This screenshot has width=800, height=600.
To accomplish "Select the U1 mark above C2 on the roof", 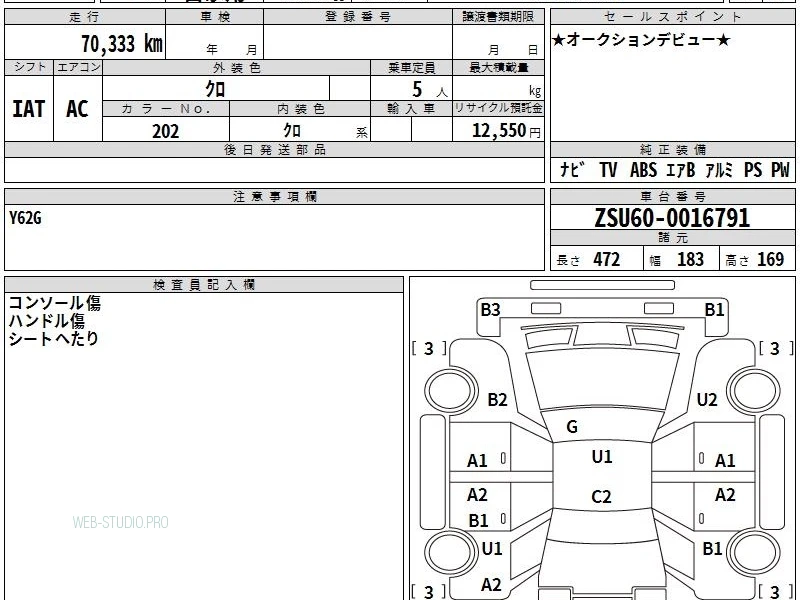I will [602, 456].
